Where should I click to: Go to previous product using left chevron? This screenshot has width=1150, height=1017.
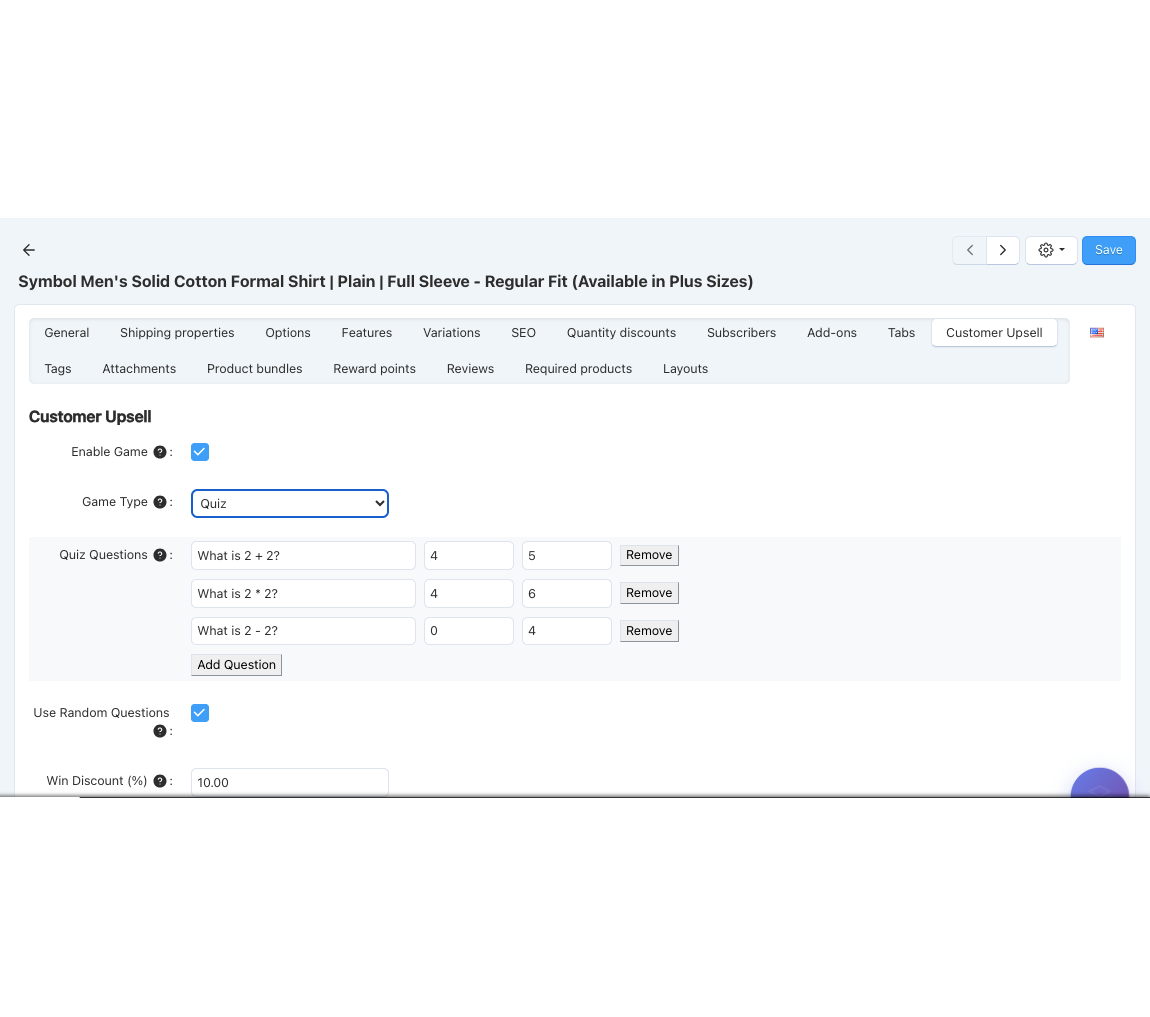click(969, 250)
